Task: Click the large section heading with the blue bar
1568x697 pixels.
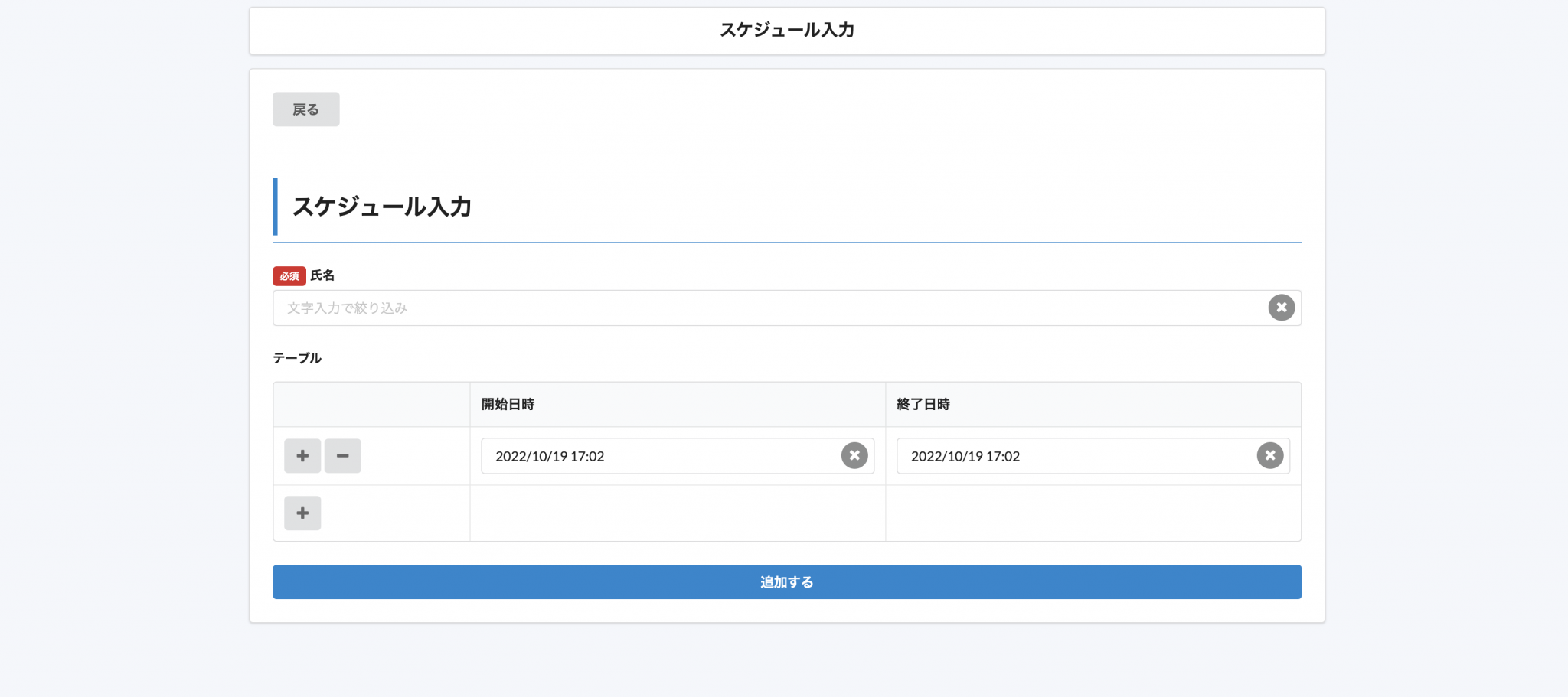Action: (x=381, y=207)
